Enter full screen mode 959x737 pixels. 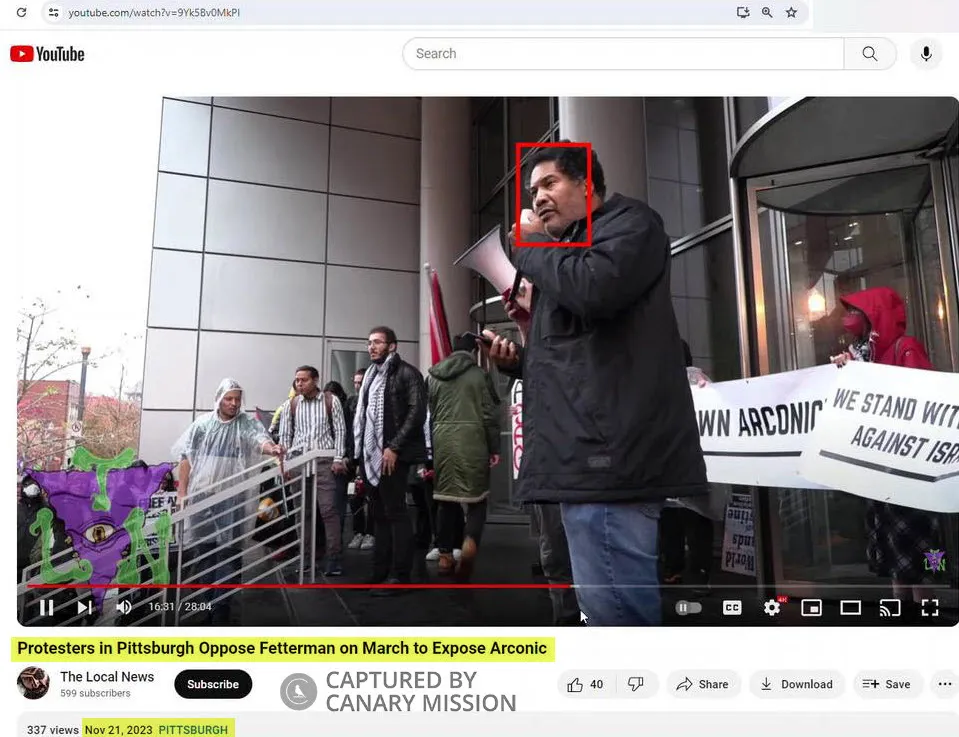(x=930, y=607)
